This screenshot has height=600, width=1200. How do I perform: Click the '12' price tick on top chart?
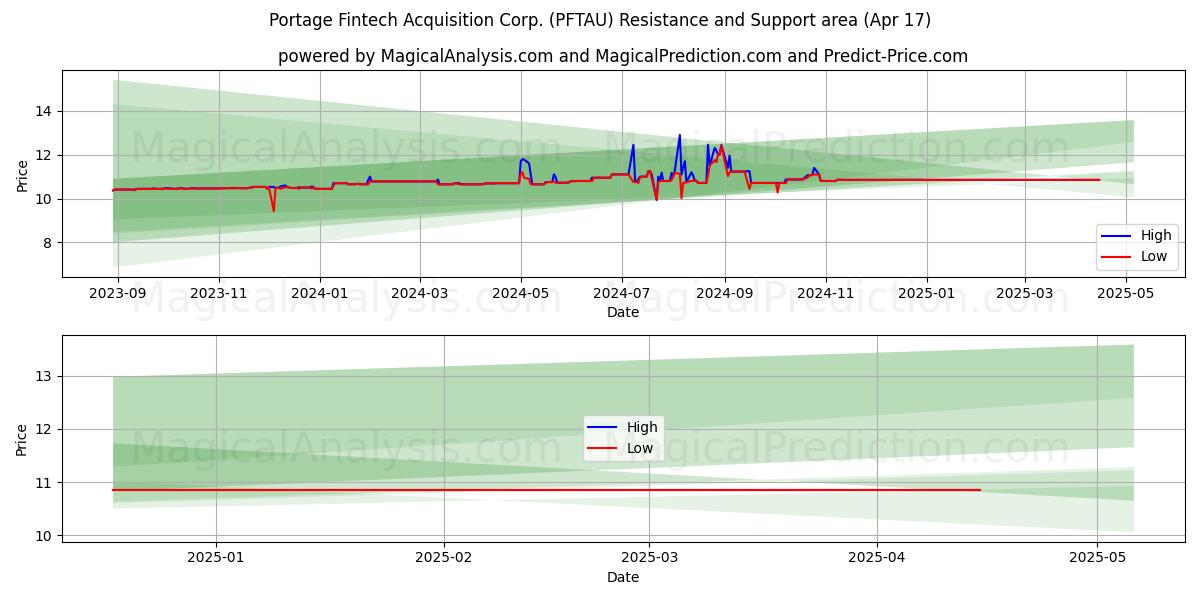pyautogui.click(x=46, y=155)
